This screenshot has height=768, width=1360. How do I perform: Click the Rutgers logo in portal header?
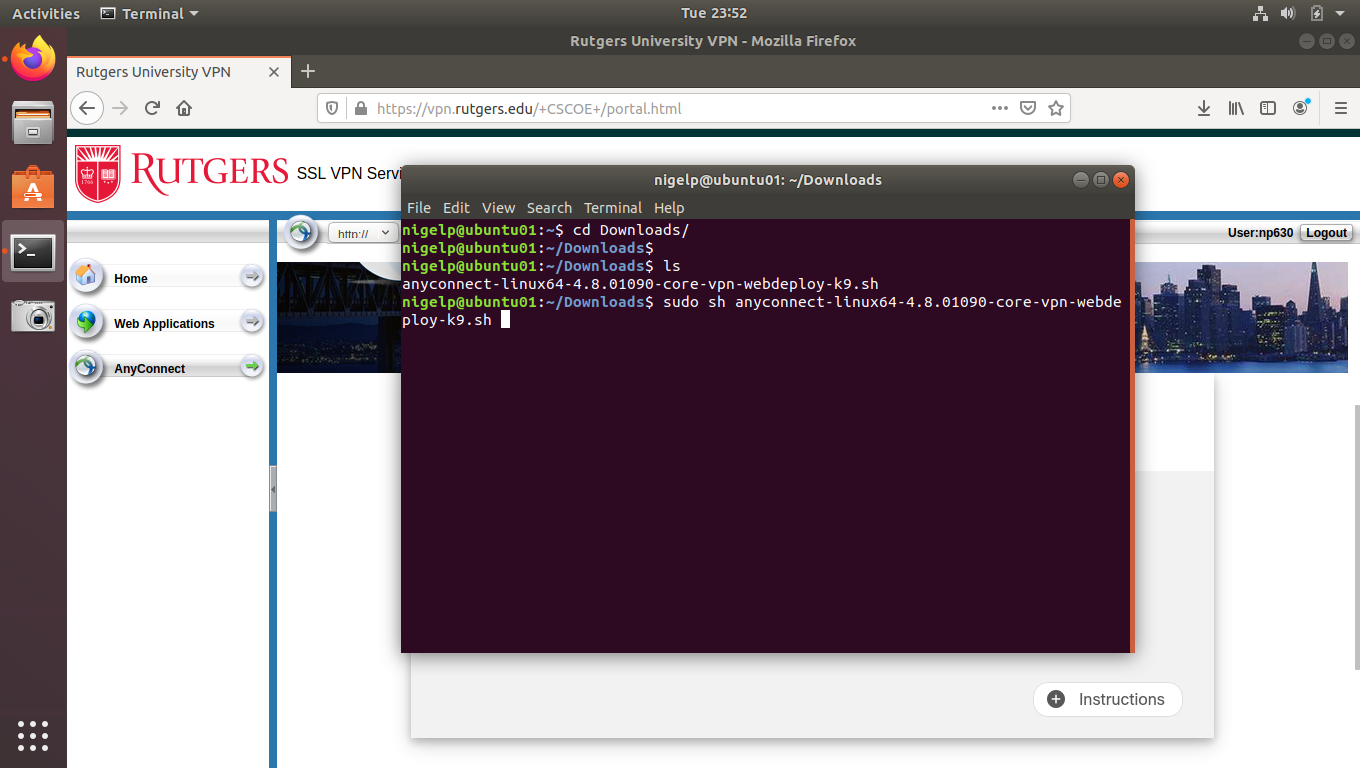pyautogui.click(x=182, y=174)
